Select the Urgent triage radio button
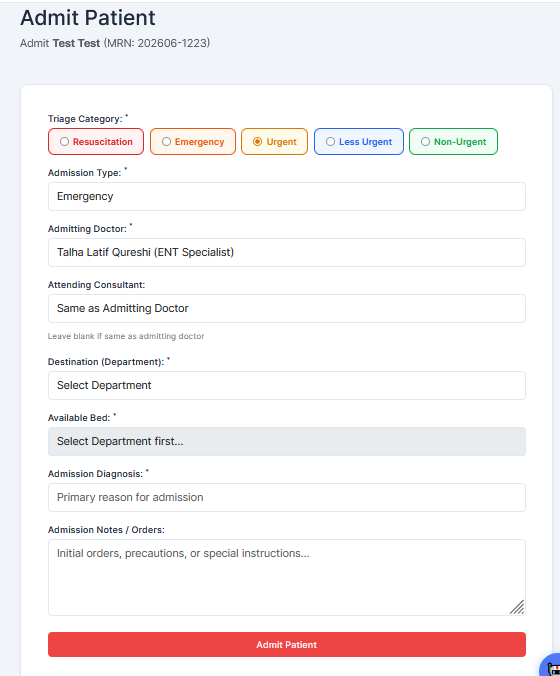 coord(274,141)
